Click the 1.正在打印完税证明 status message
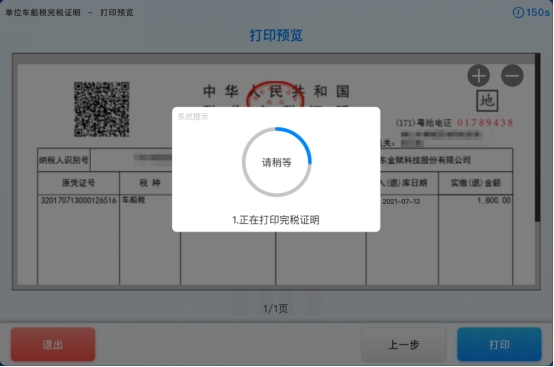 276,220
